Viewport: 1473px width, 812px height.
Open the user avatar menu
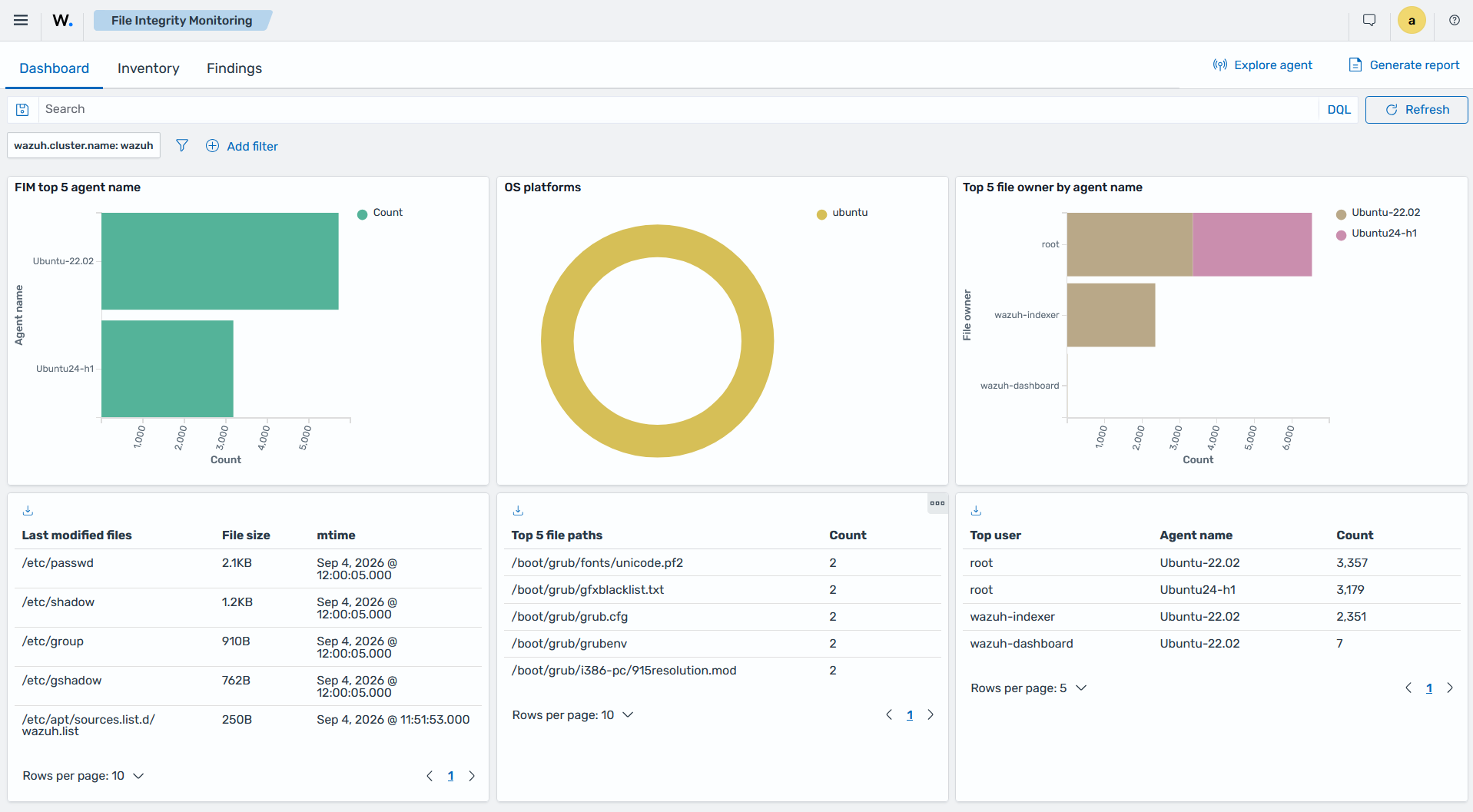coord(1412,21)
